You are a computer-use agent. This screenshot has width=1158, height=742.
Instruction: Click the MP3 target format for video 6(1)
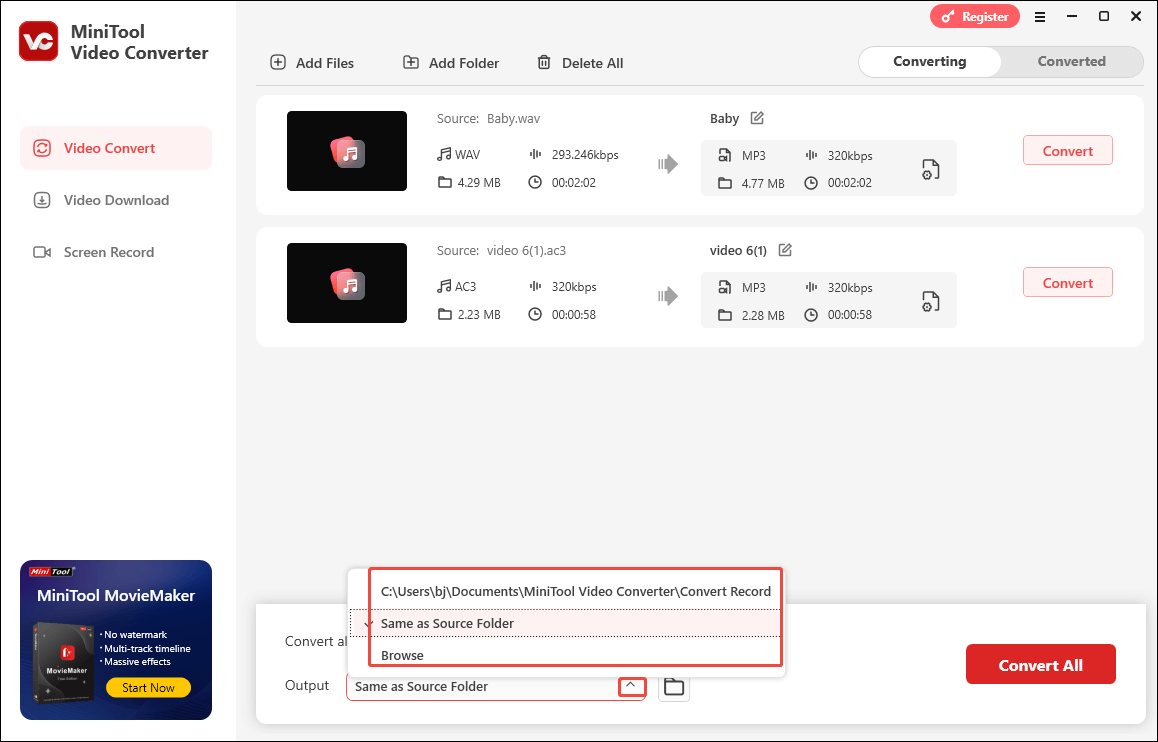753,288
